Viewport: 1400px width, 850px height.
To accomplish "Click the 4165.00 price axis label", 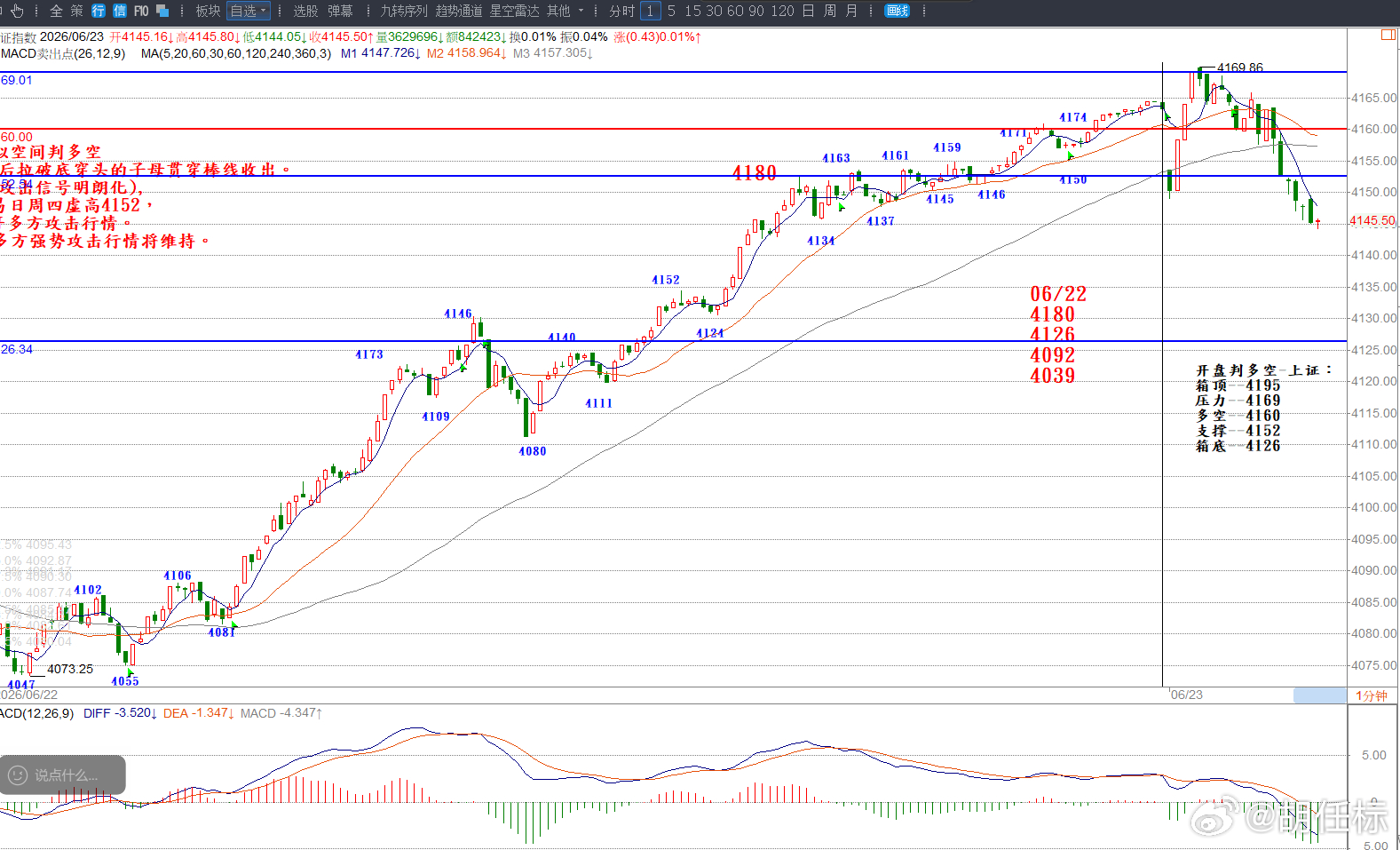I will coord(1373,98).
